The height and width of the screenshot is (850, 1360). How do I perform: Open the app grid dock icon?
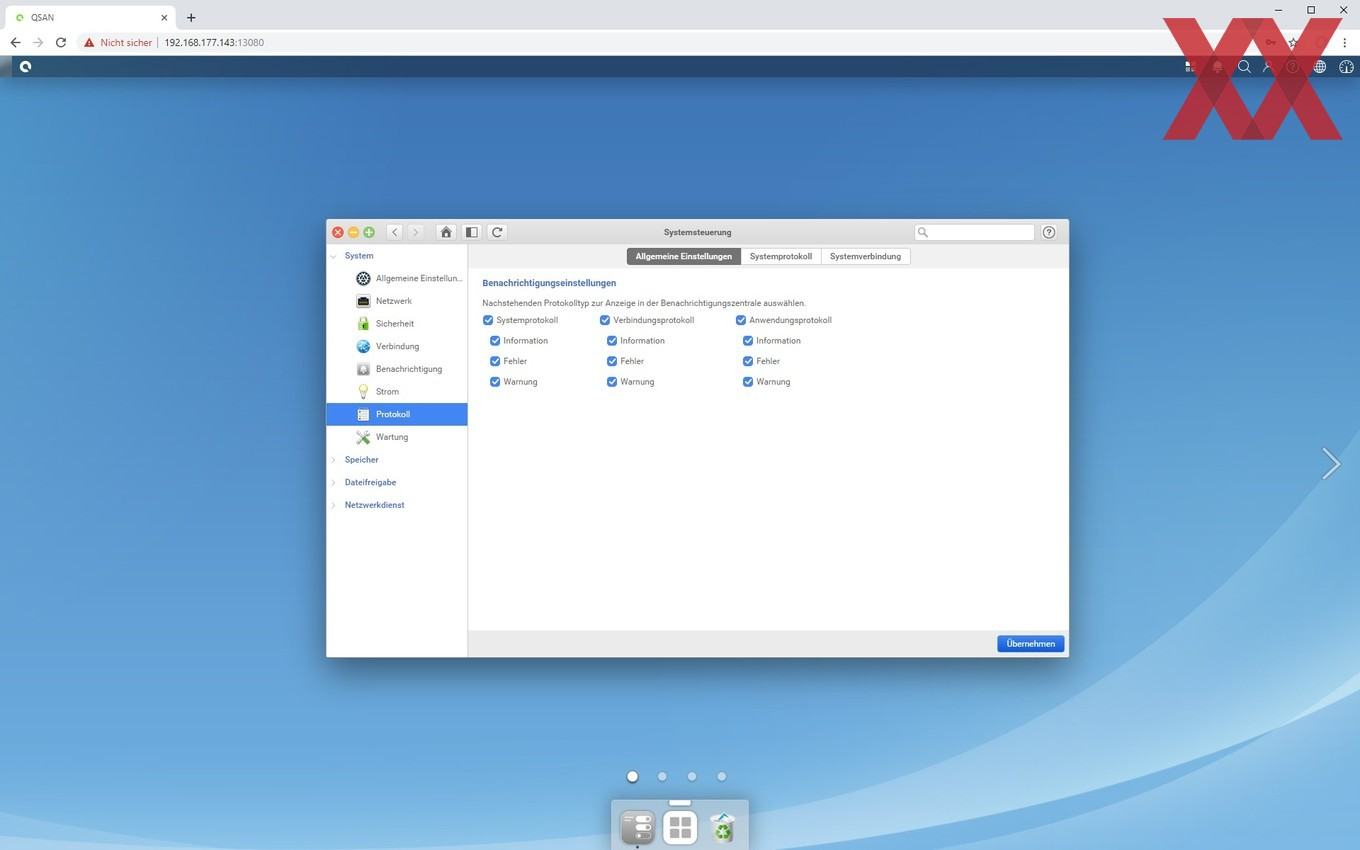pos(680,828)
